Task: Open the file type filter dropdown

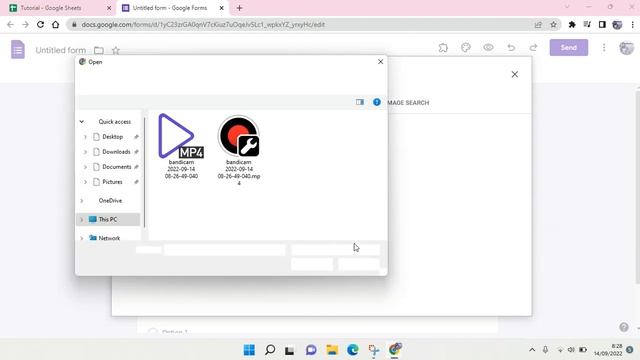Action: [336, 249]
